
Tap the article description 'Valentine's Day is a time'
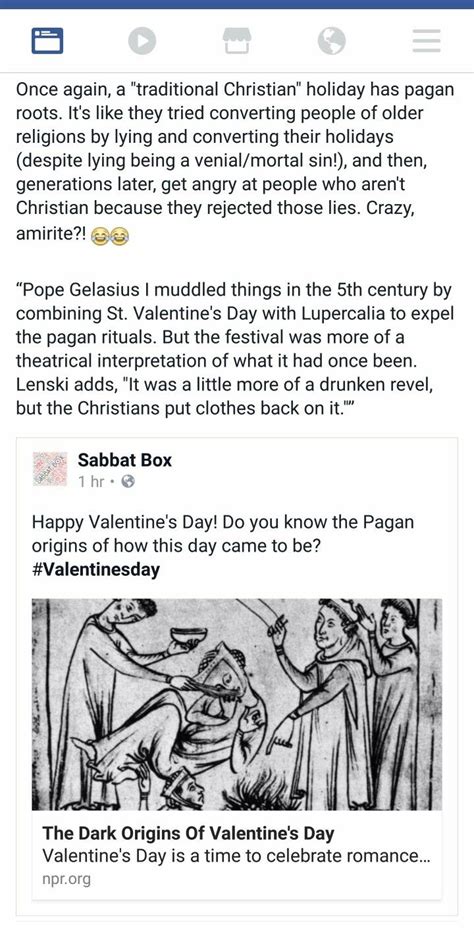pos(236,857)
